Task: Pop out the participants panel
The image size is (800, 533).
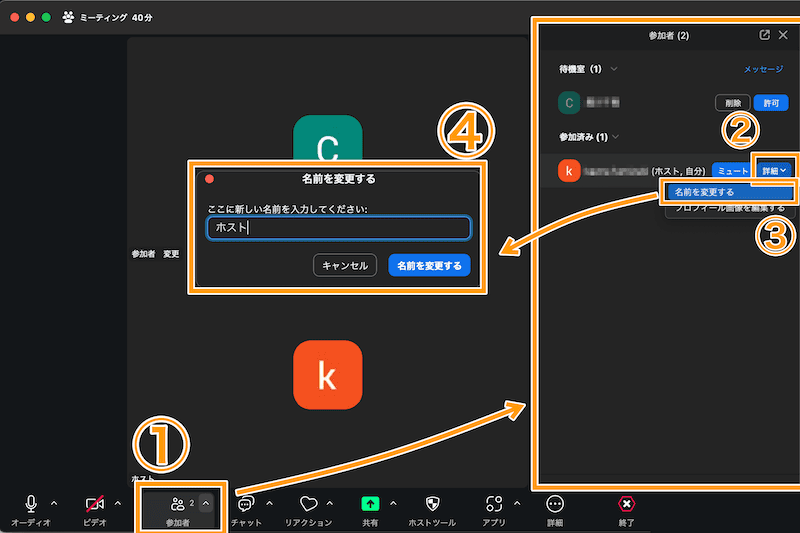Action: tap(765, 35)
